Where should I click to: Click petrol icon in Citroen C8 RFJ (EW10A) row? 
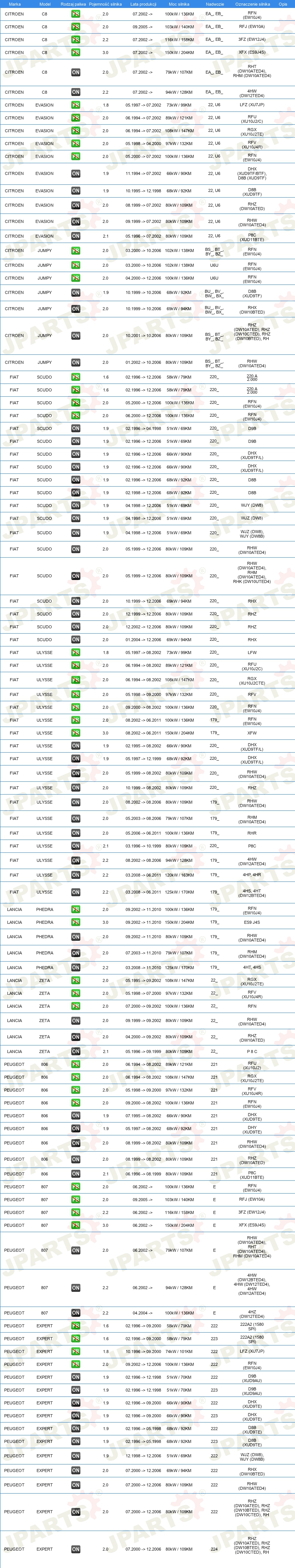(x=75, y=27)
